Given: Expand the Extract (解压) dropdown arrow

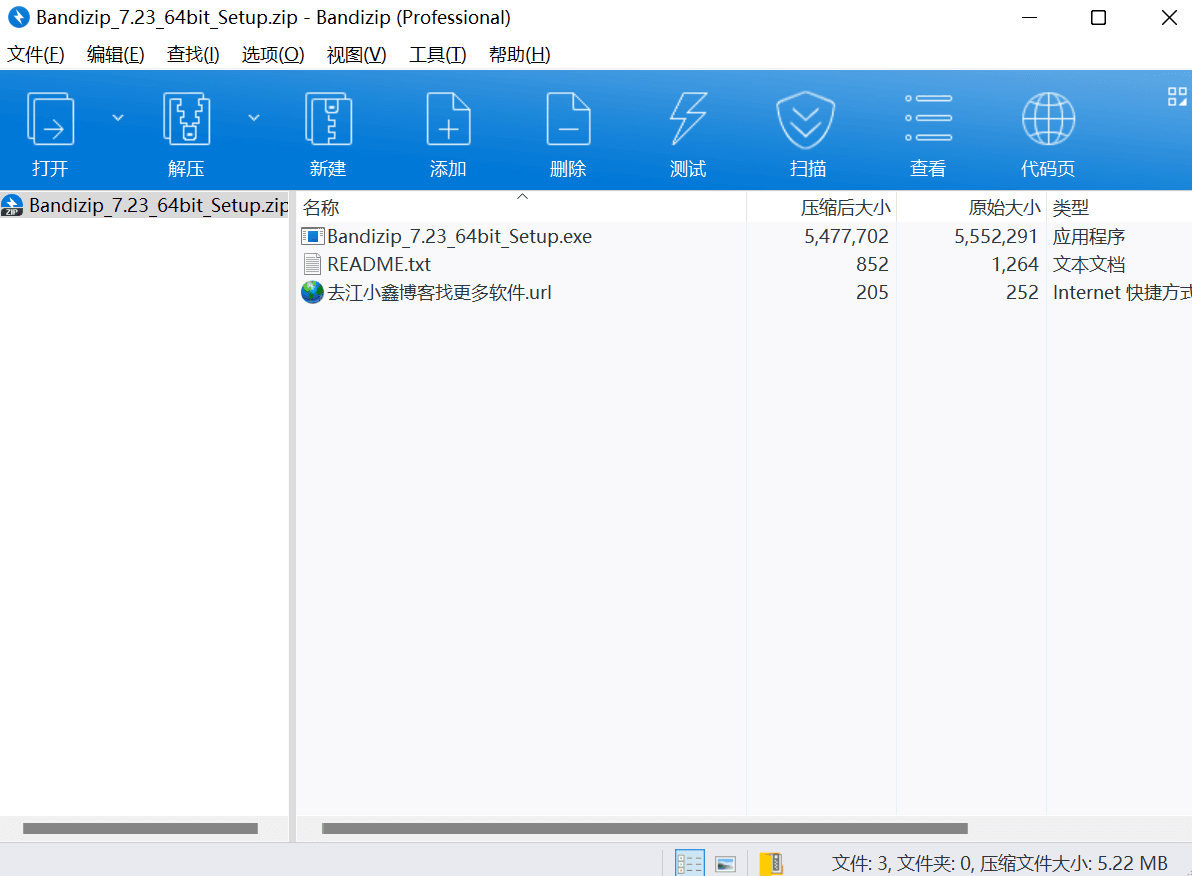Looking at the screenshot, I should click(254, 118).
